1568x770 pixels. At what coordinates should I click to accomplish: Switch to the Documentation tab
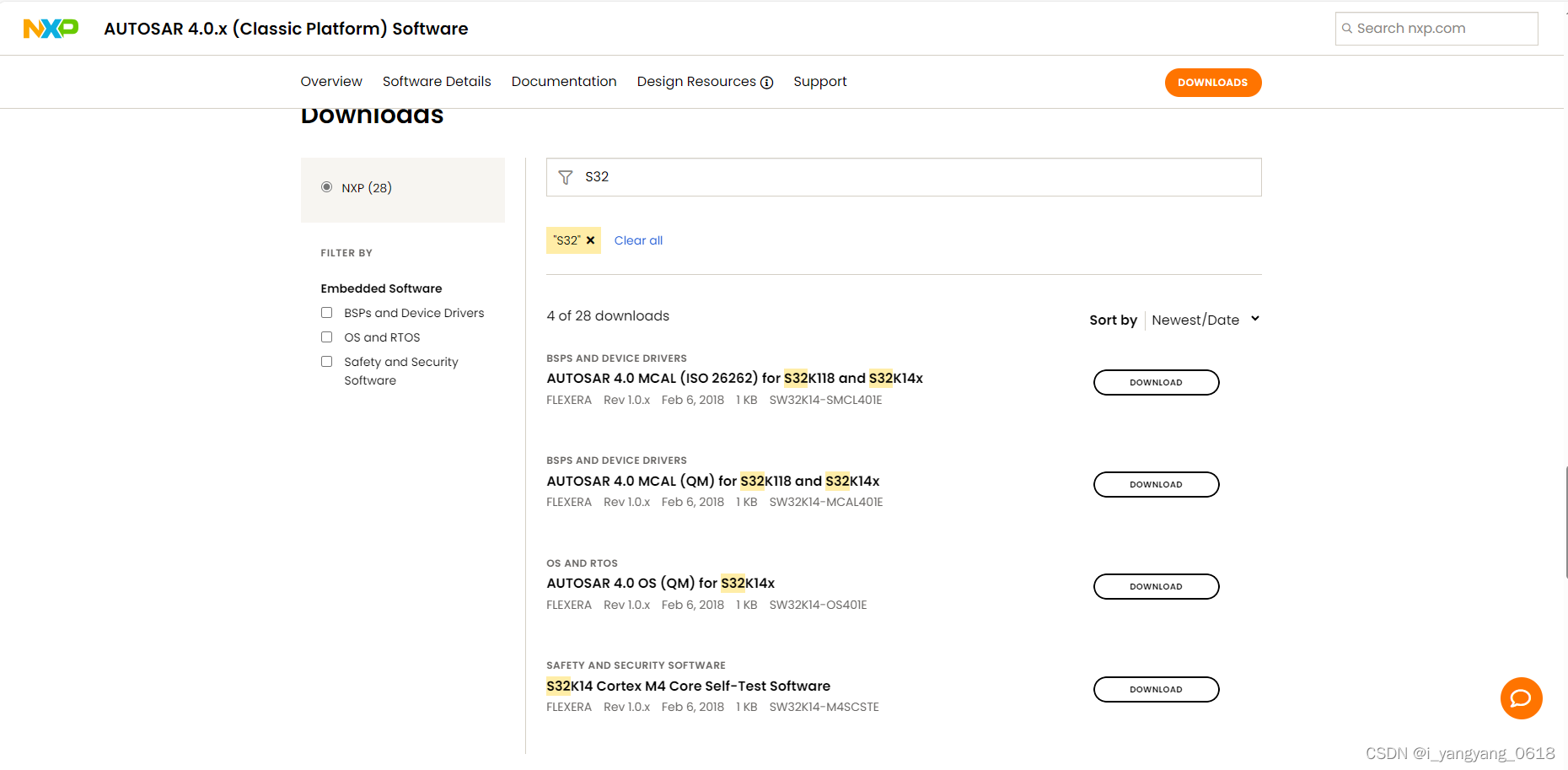pyautogui.click(x=564, y=82)
